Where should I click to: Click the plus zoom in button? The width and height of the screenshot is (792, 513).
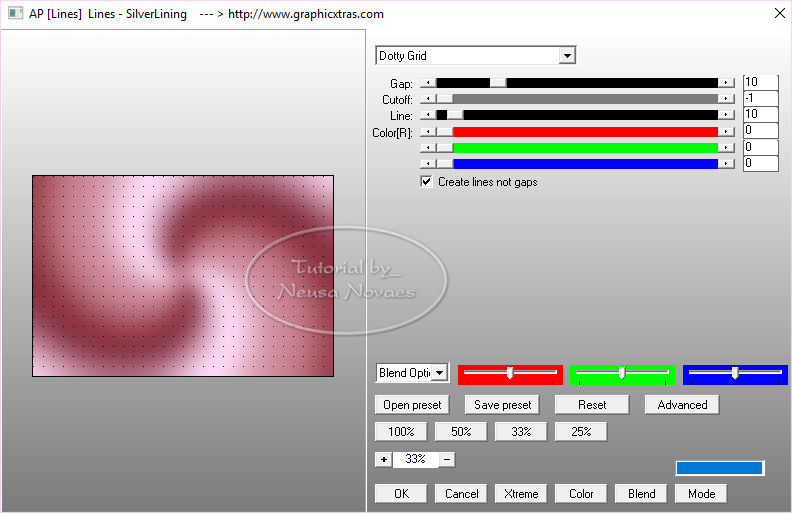point(384,459)
